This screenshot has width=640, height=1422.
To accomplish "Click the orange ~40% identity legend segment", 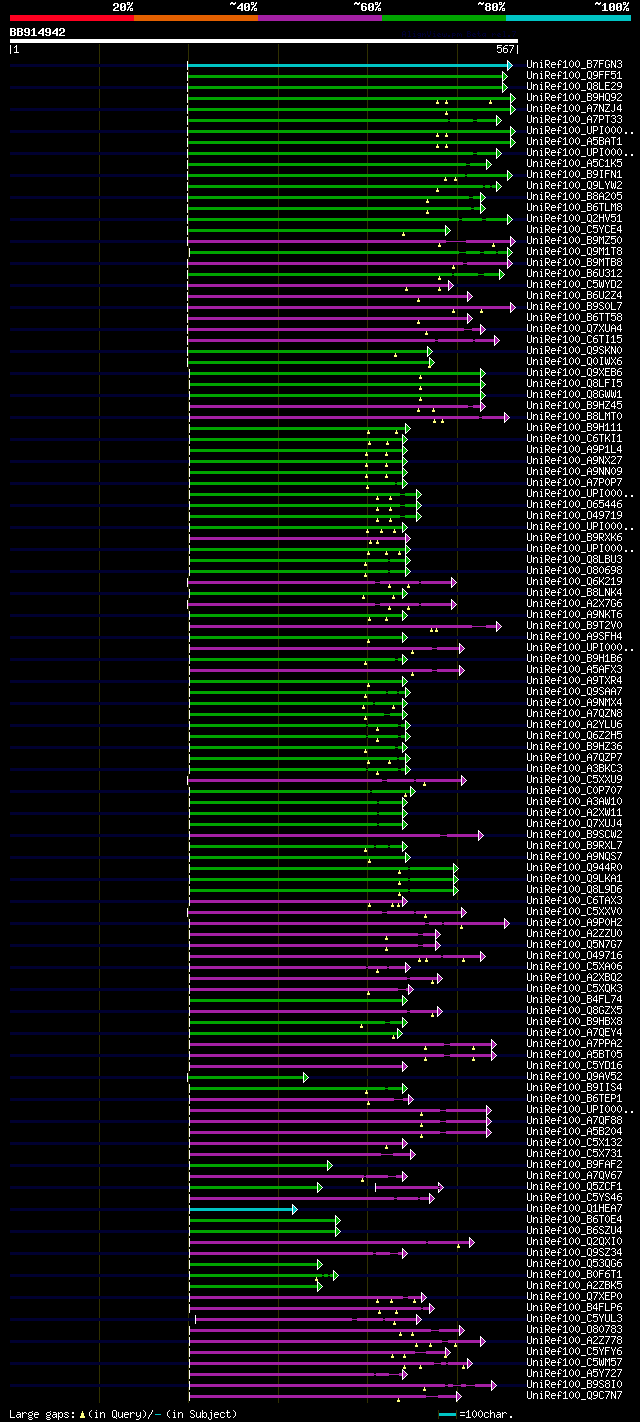I will (x=195, y=18).
